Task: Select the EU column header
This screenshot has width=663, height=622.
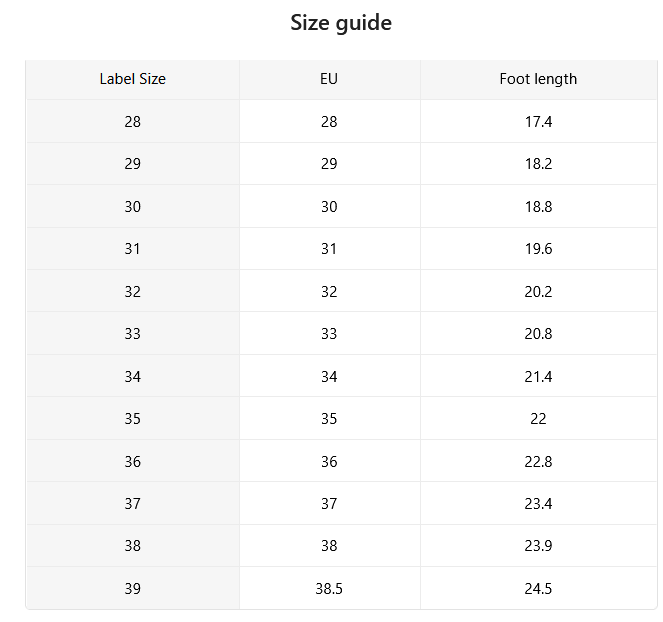Action: [329, 79]
